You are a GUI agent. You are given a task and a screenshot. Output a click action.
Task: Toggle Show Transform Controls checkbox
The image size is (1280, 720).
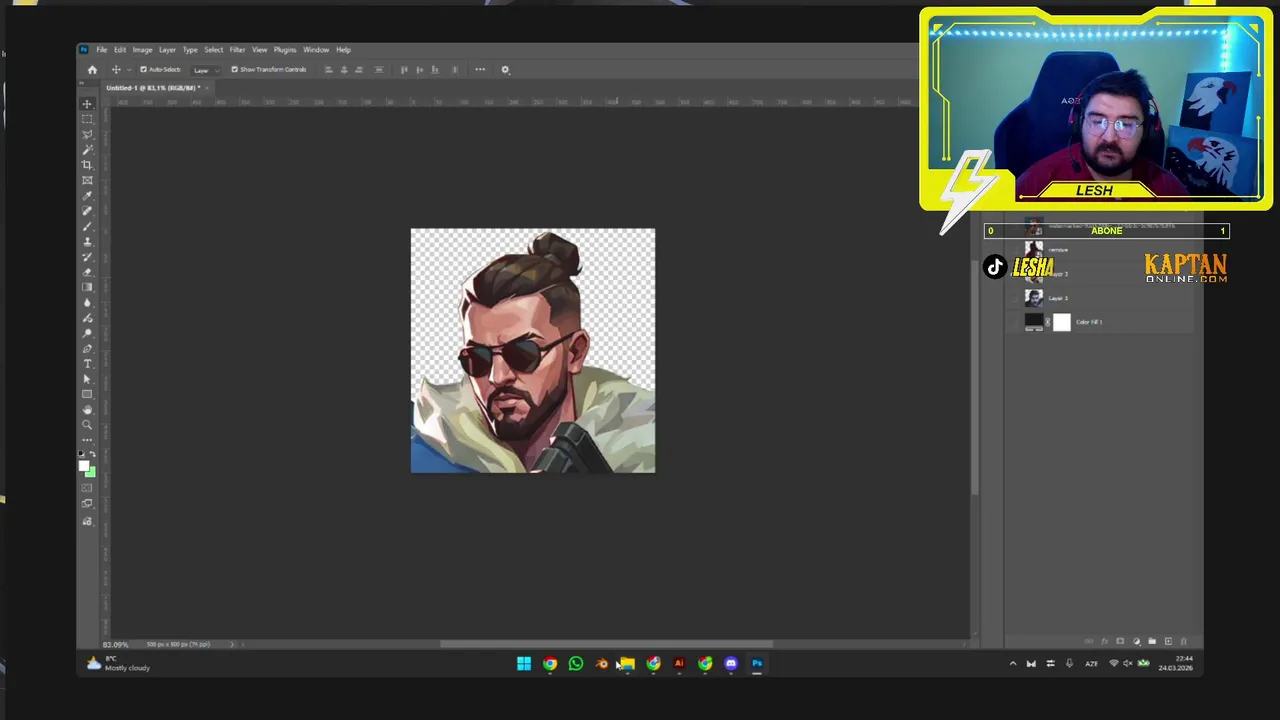tap(235, 69)
